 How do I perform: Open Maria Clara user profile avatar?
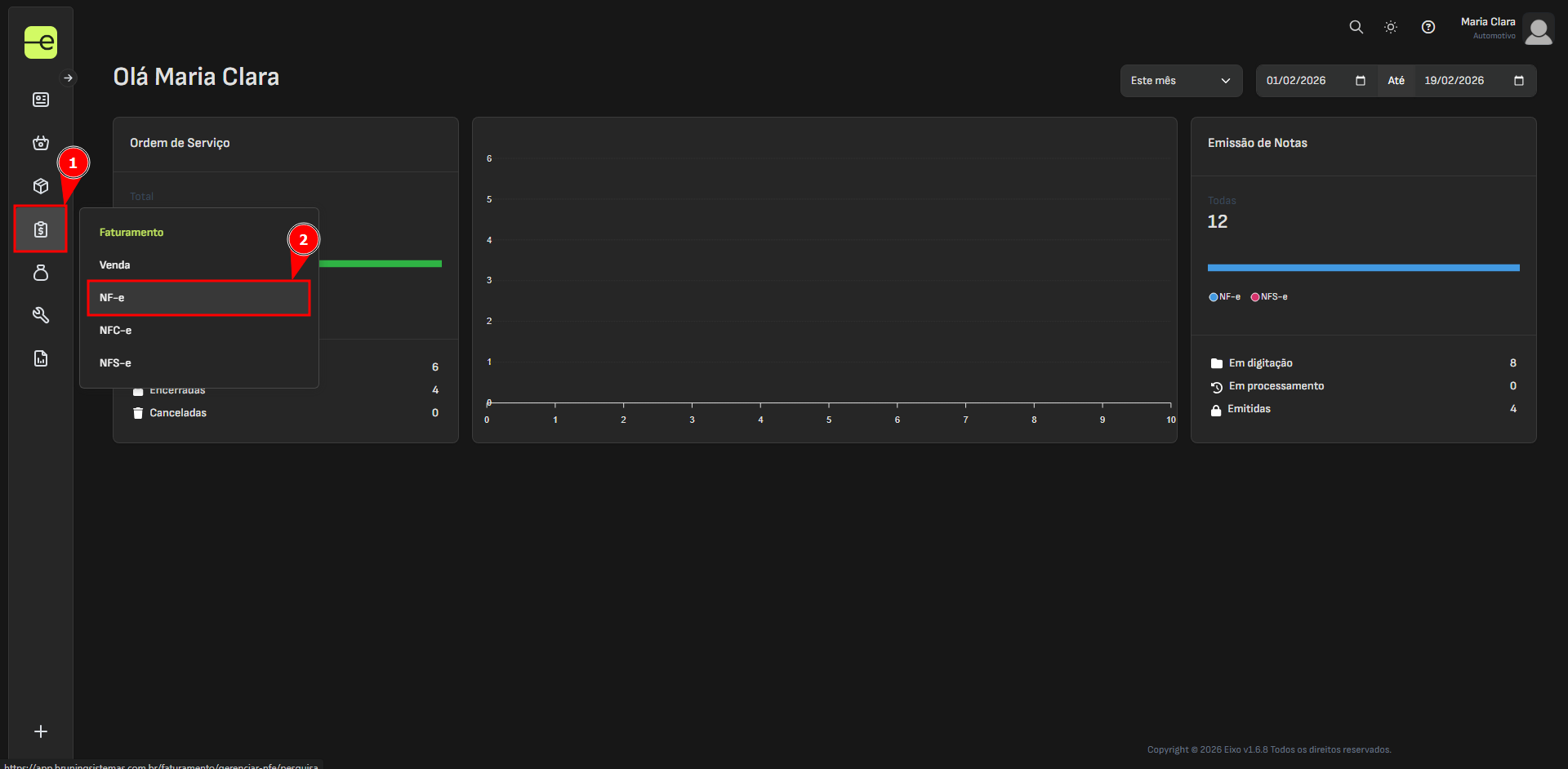[1539, 29]
